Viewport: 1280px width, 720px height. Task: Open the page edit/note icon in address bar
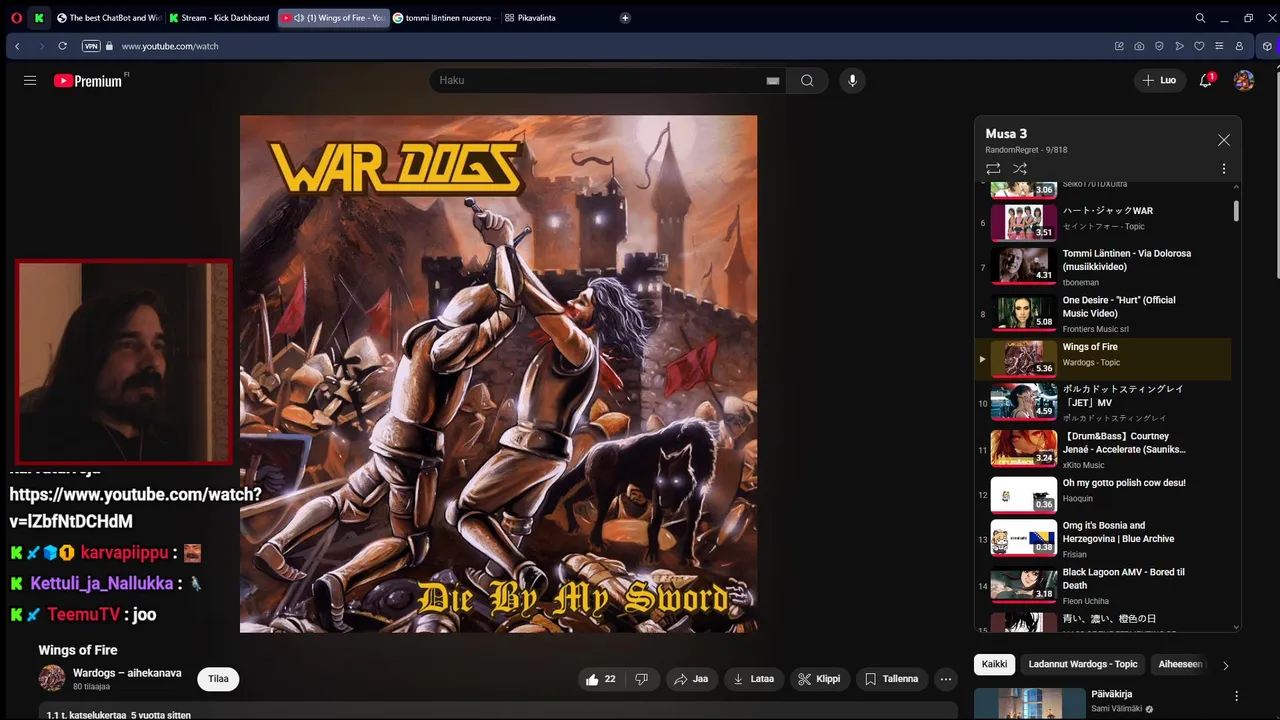pyautogui.click(x=1119, y=46)
